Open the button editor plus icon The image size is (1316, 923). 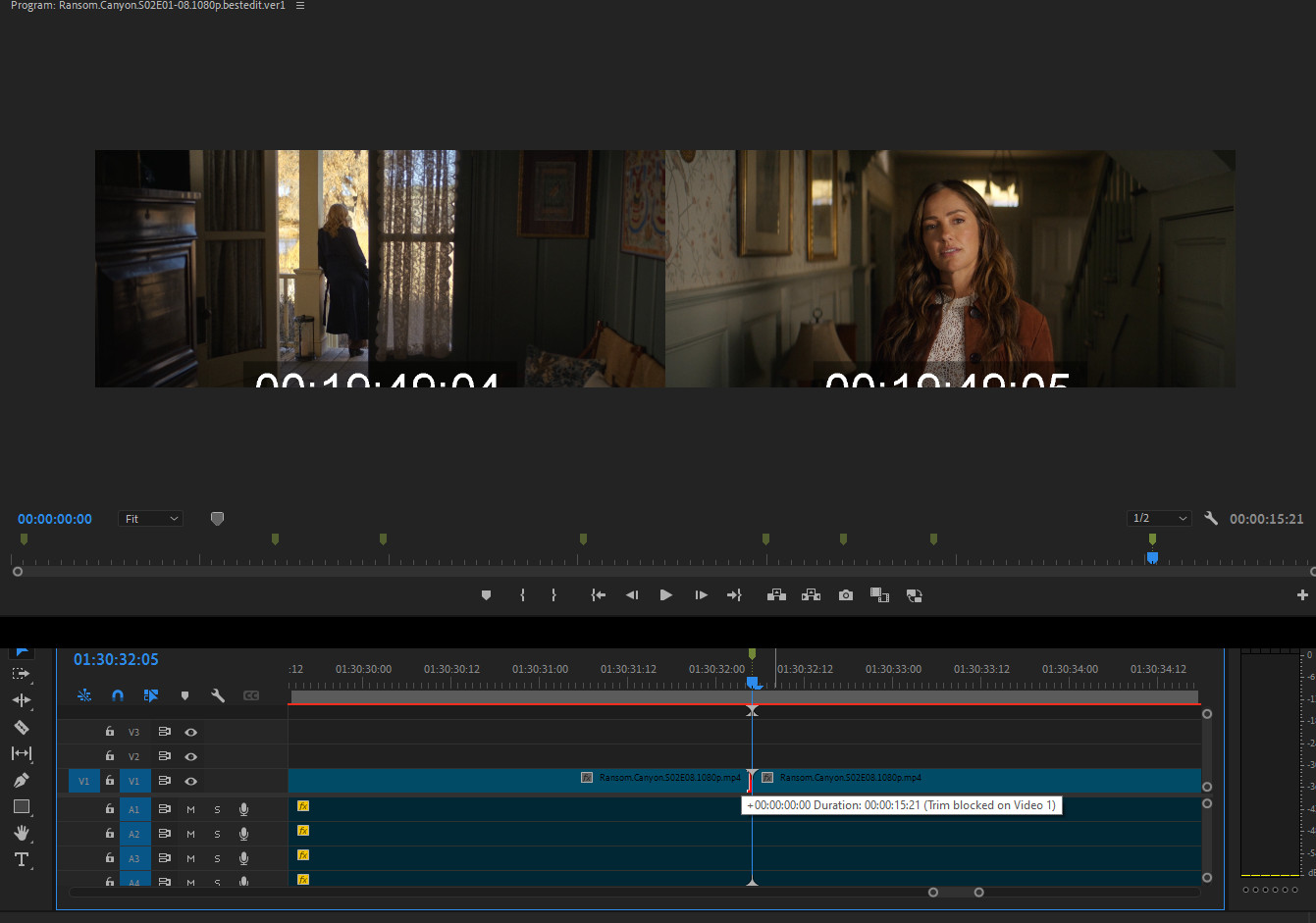click(1302, 595)
